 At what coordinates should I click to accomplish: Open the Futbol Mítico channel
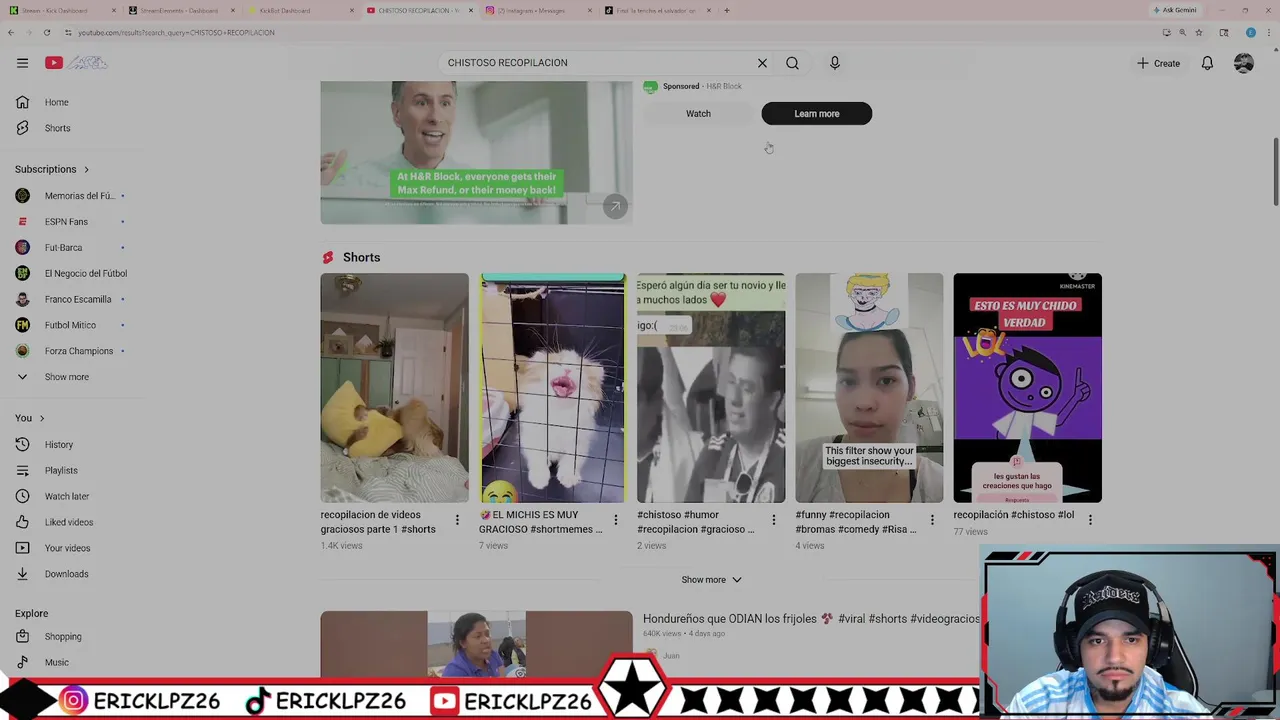pos(72,325)
